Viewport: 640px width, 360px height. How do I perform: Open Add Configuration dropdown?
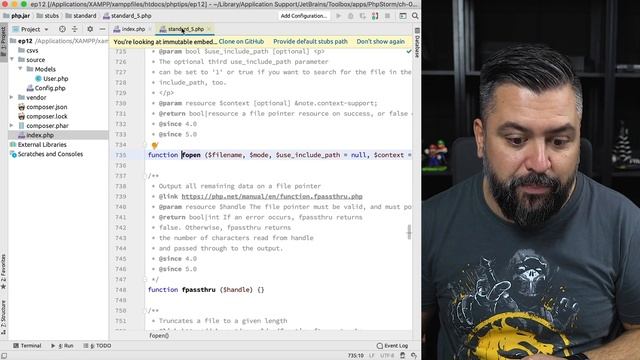point(304,16)
